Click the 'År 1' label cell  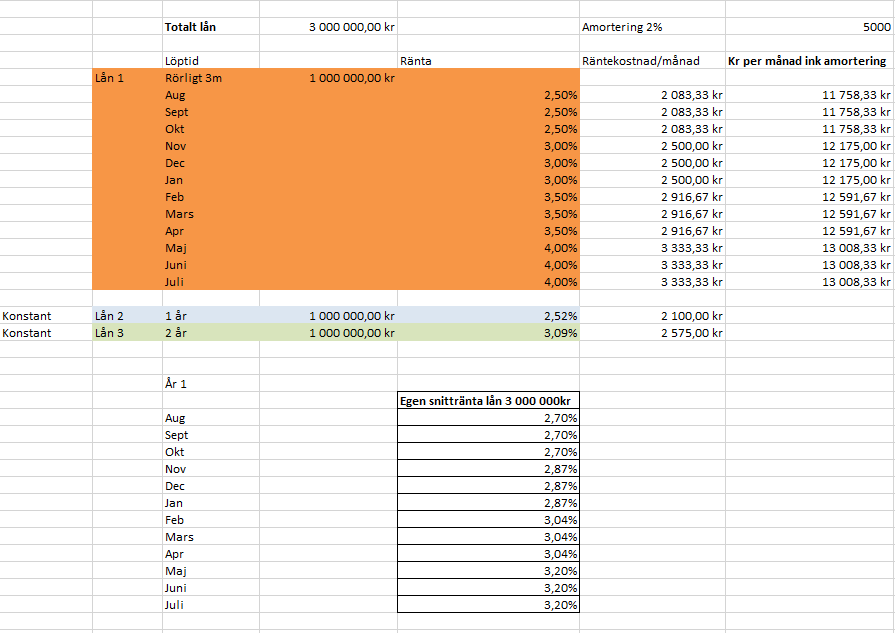[x=176, y=384]
